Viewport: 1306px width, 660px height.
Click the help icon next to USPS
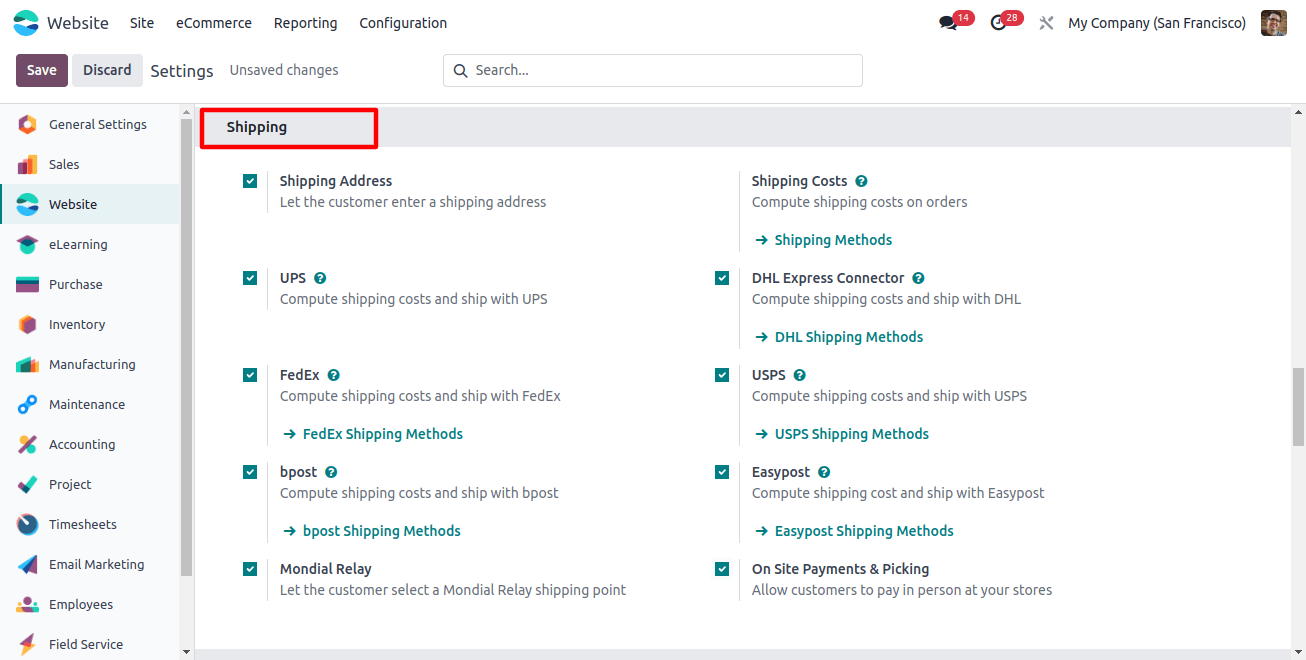[799, 375]
